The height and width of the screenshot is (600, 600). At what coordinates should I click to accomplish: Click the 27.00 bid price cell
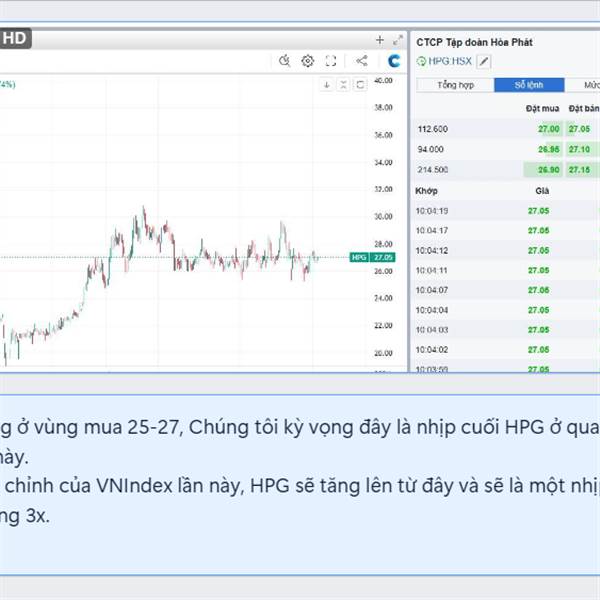coord(549,129)
